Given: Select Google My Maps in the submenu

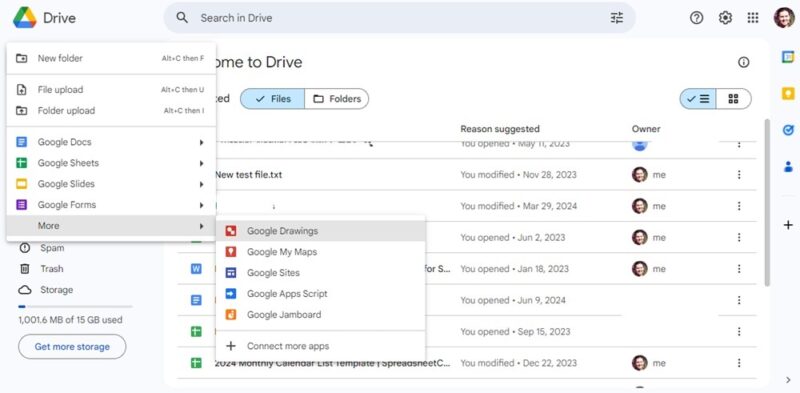Looking at the screenshot, I should coord(320,252).
